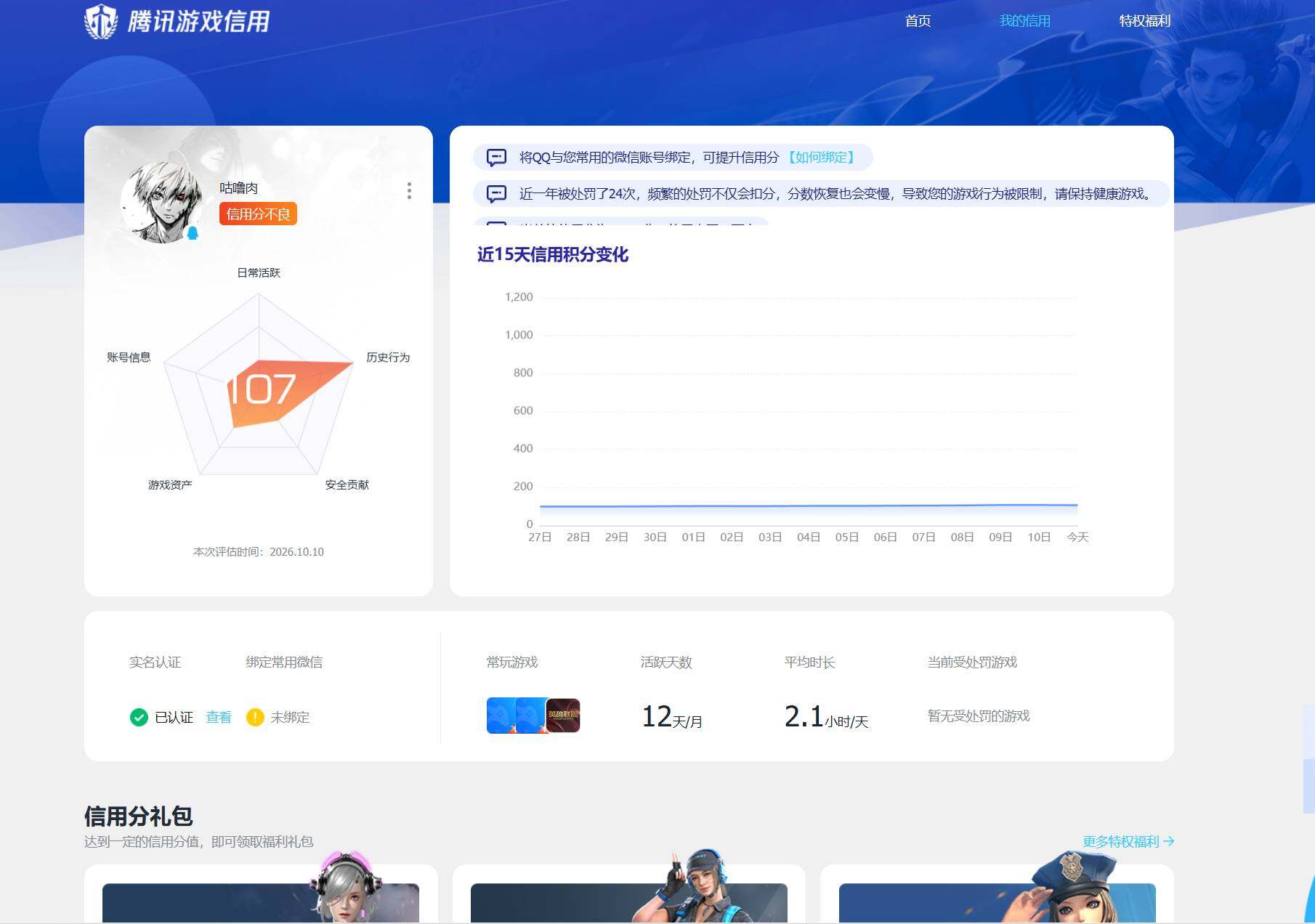The image size is (1315, 924).
Task: Go to the 首页 tab
Action: tap(918, 21)
